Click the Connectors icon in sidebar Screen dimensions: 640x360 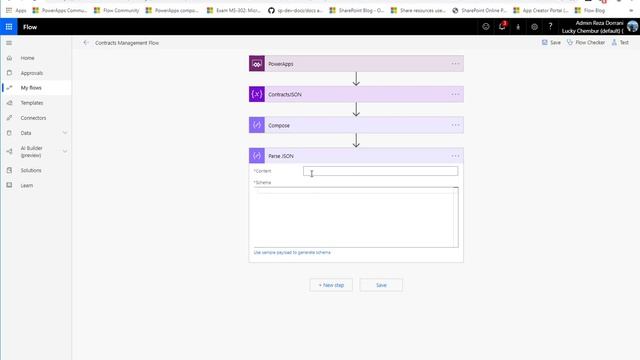(9, 118)
